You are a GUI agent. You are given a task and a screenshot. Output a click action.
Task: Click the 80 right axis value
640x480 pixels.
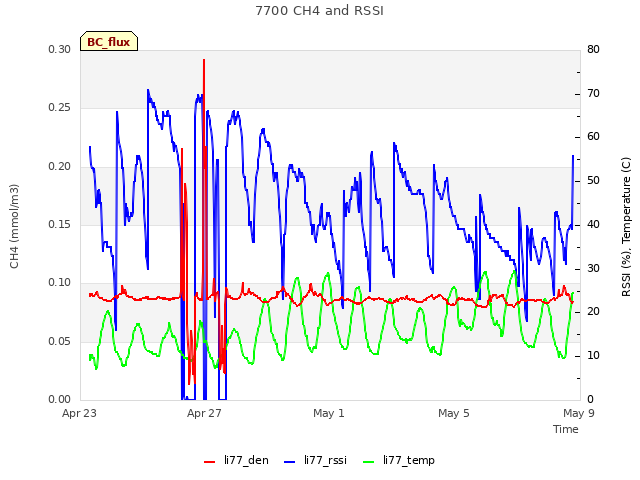point(593,49)
